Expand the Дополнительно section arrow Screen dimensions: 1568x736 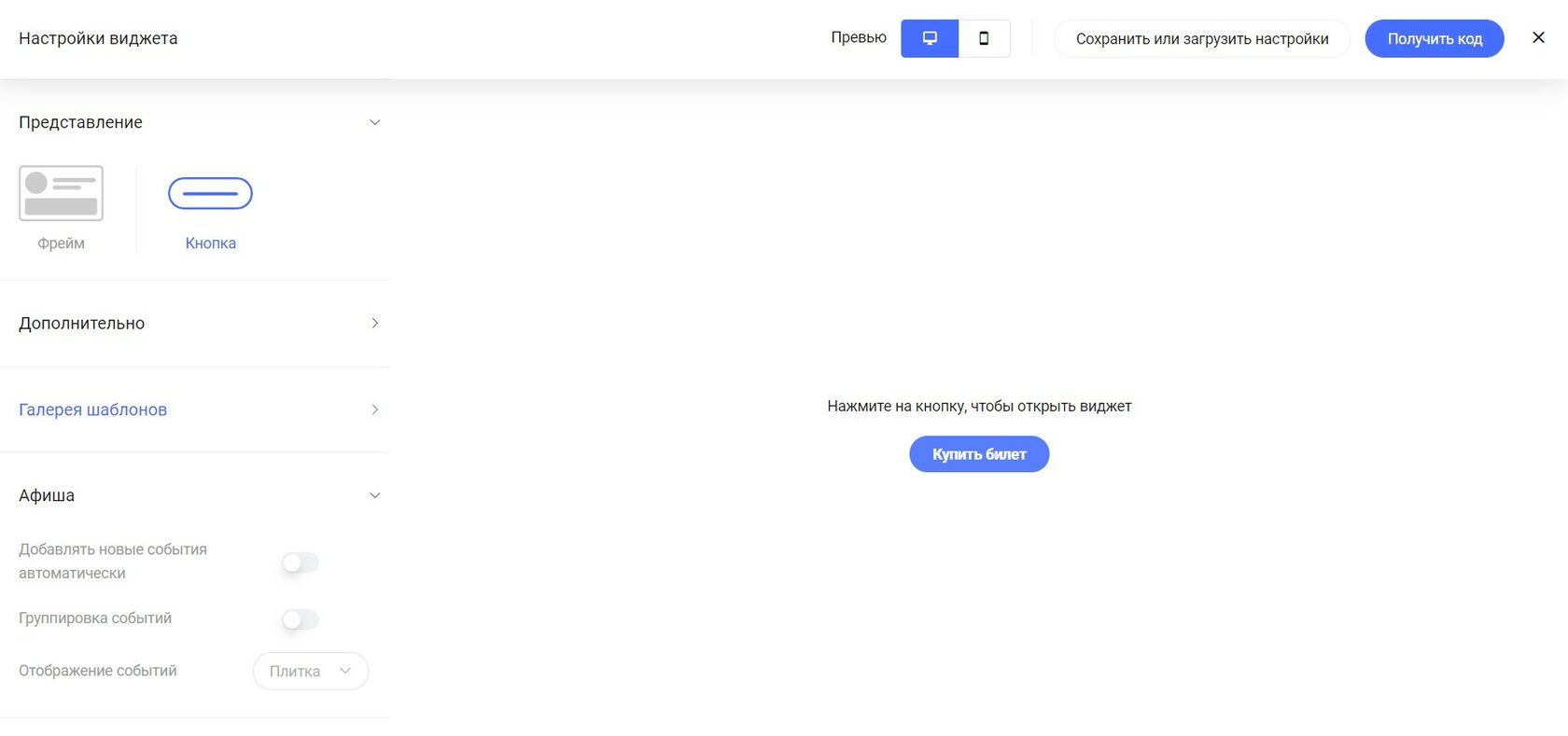coord(375,323)
